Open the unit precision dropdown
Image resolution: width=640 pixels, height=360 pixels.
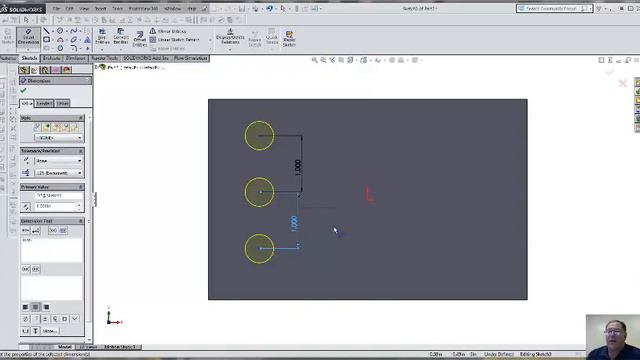pyautogui.click(x=58, y=173)
